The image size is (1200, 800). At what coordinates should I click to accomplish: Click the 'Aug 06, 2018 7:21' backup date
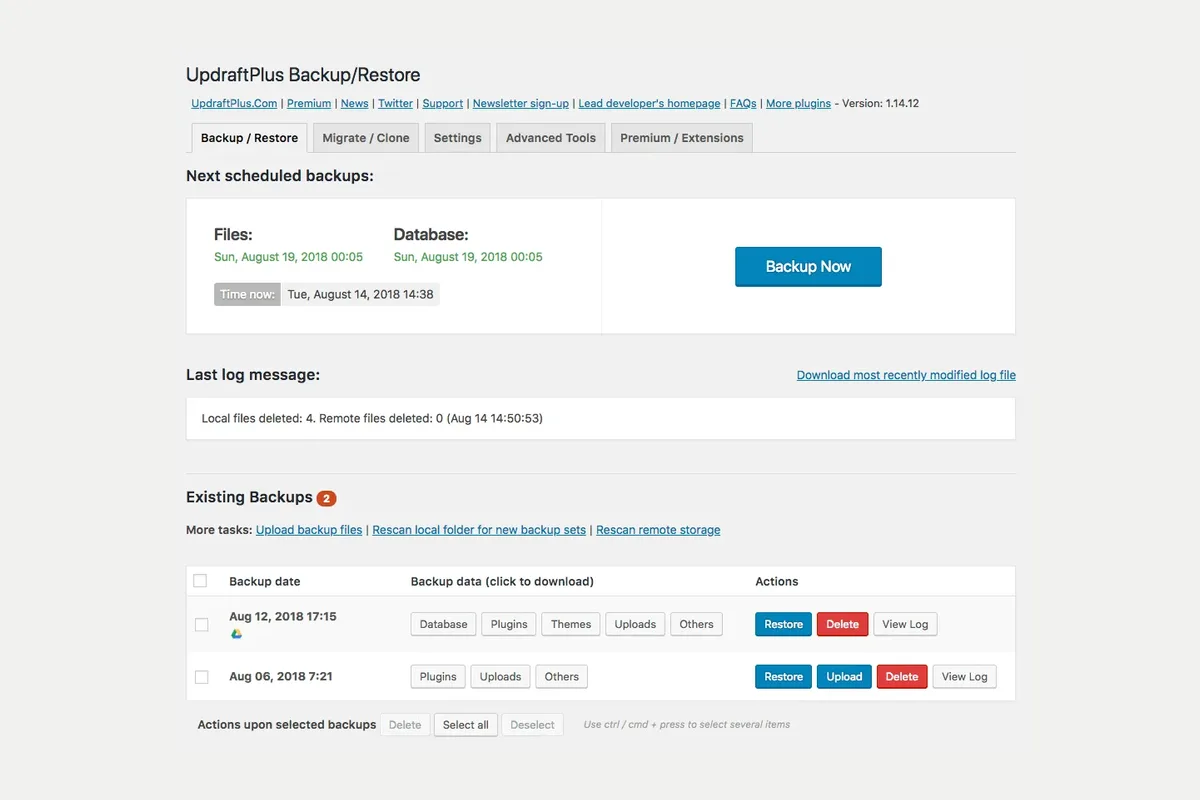pyautogui.click(x=281, y=677)
